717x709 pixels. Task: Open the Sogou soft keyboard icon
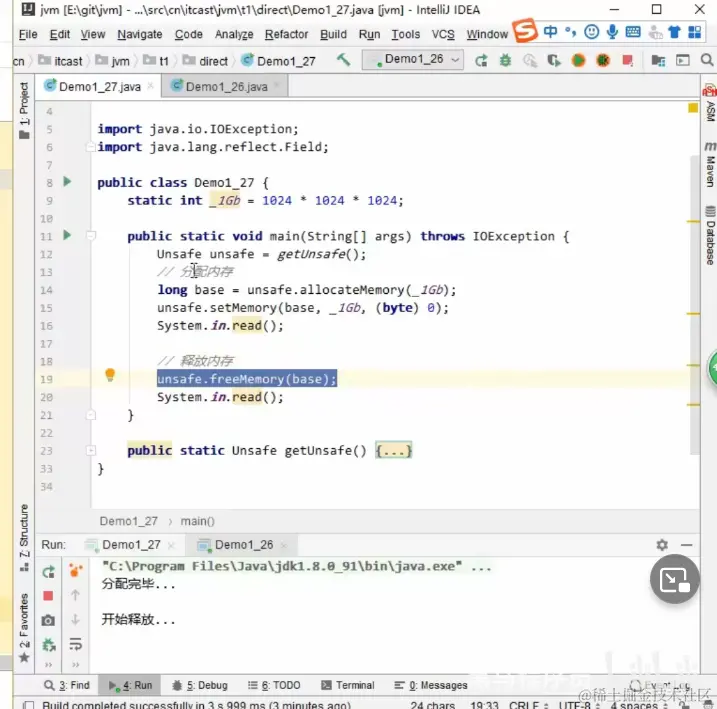(x=633, y=32)
